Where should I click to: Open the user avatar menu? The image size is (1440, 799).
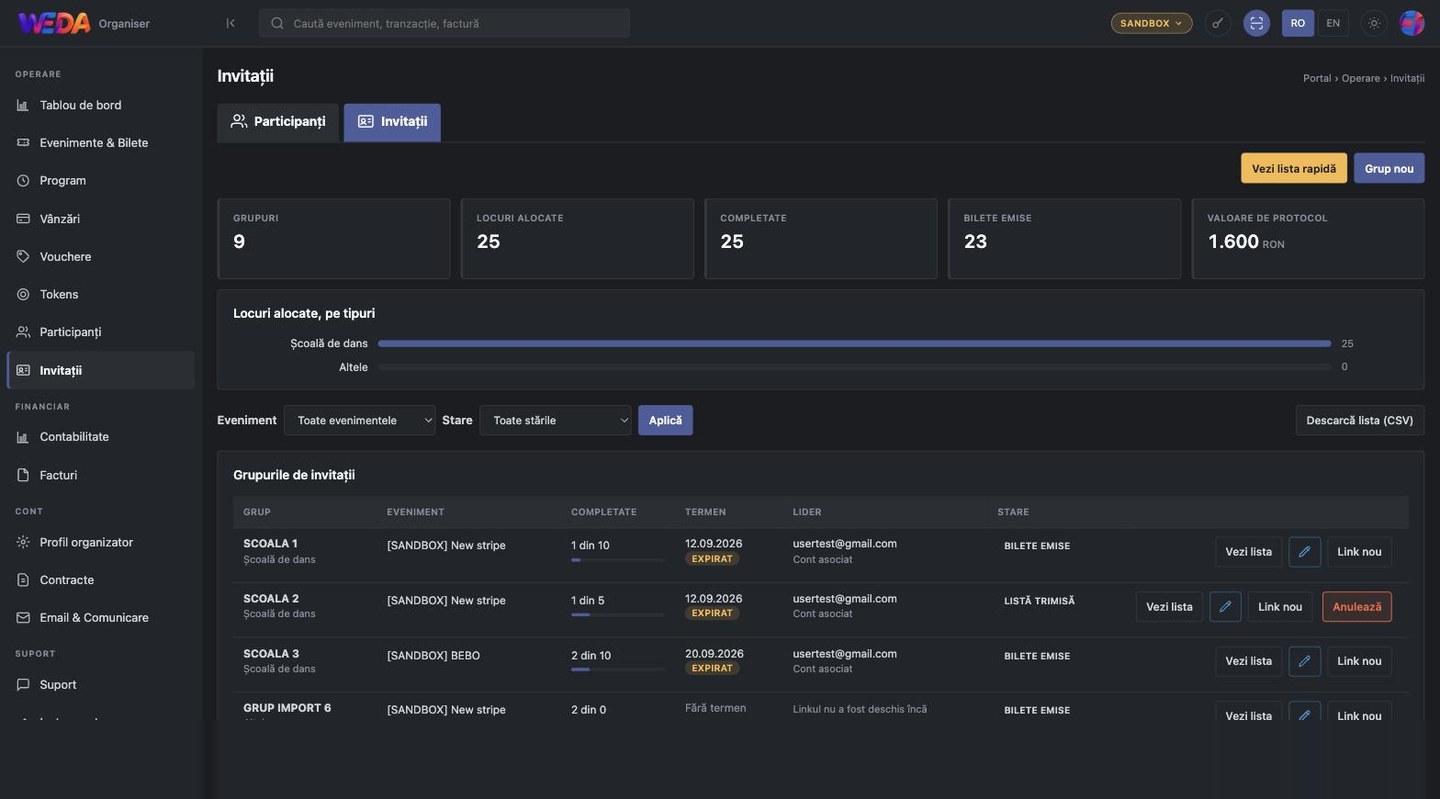click(x=1412, y=23)
